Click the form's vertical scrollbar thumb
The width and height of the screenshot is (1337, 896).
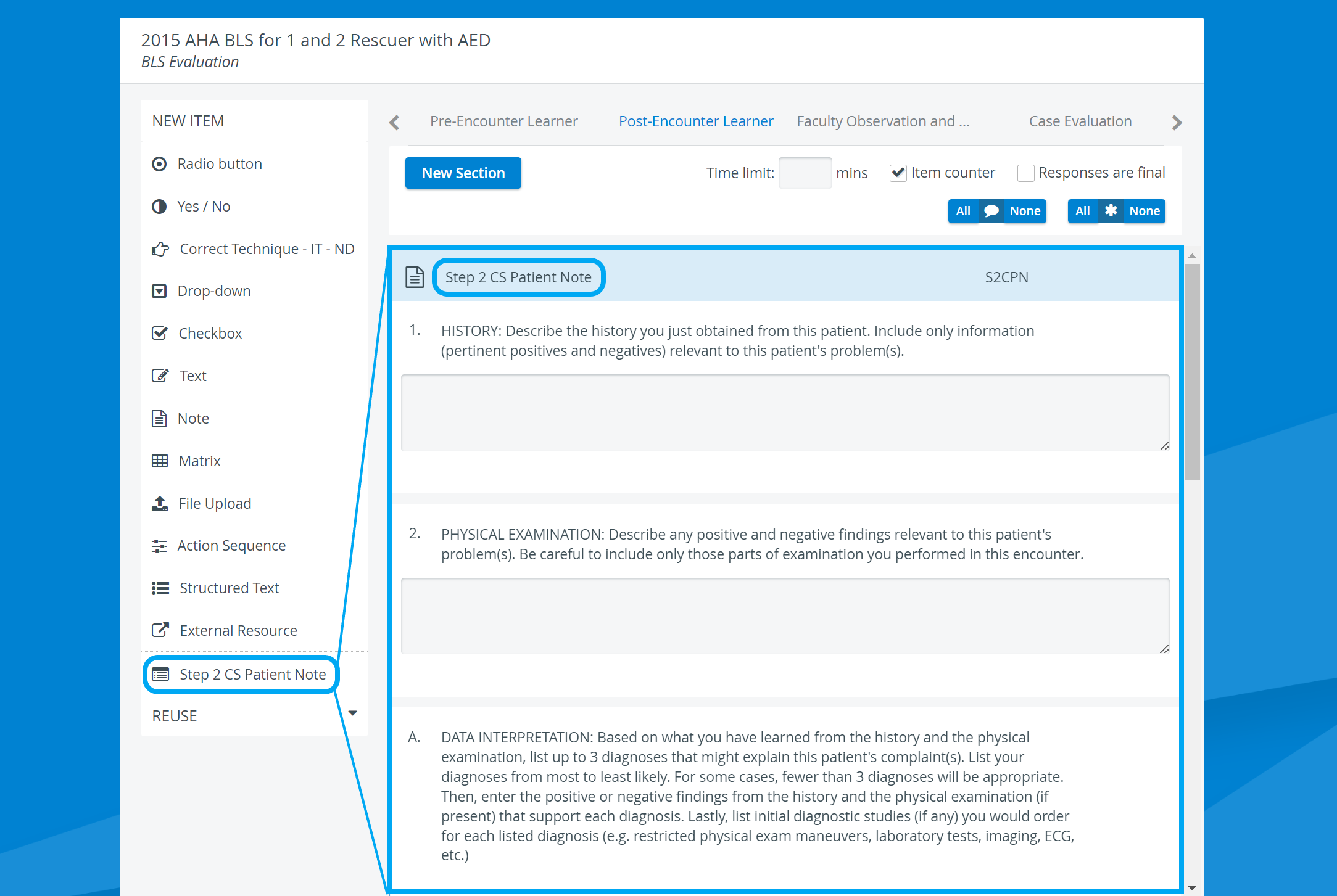[x=1192, y=372]
